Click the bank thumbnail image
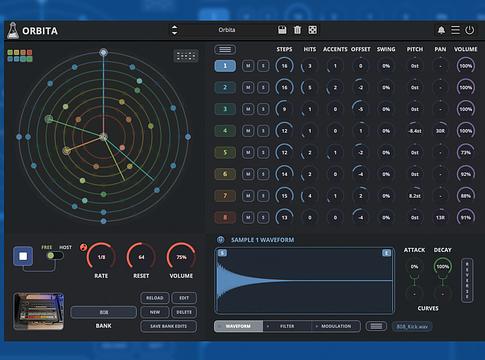485x360 pixels. (39, 311)
